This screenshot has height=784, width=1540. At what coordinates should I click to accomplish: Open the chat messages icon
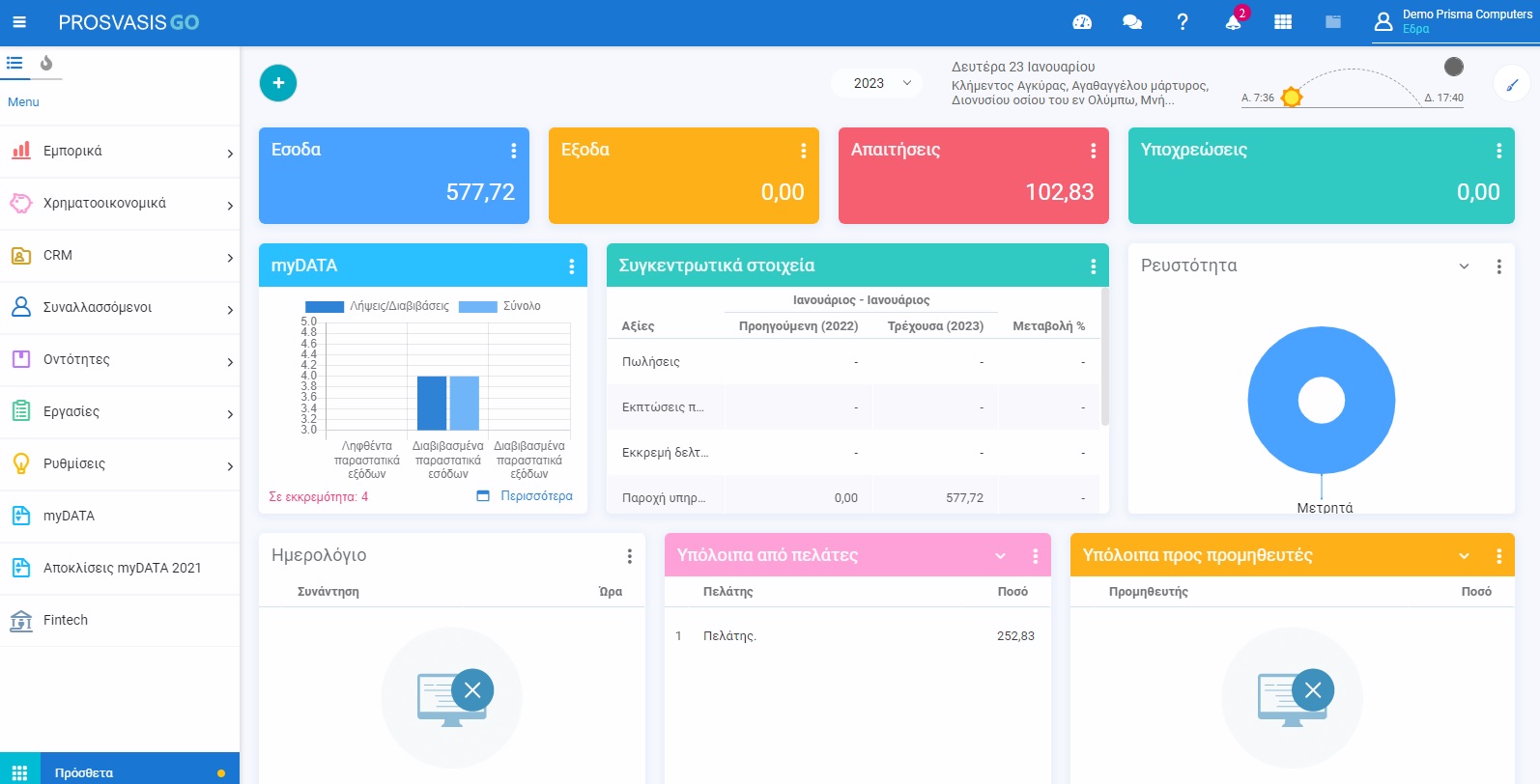coord(1132,22)
